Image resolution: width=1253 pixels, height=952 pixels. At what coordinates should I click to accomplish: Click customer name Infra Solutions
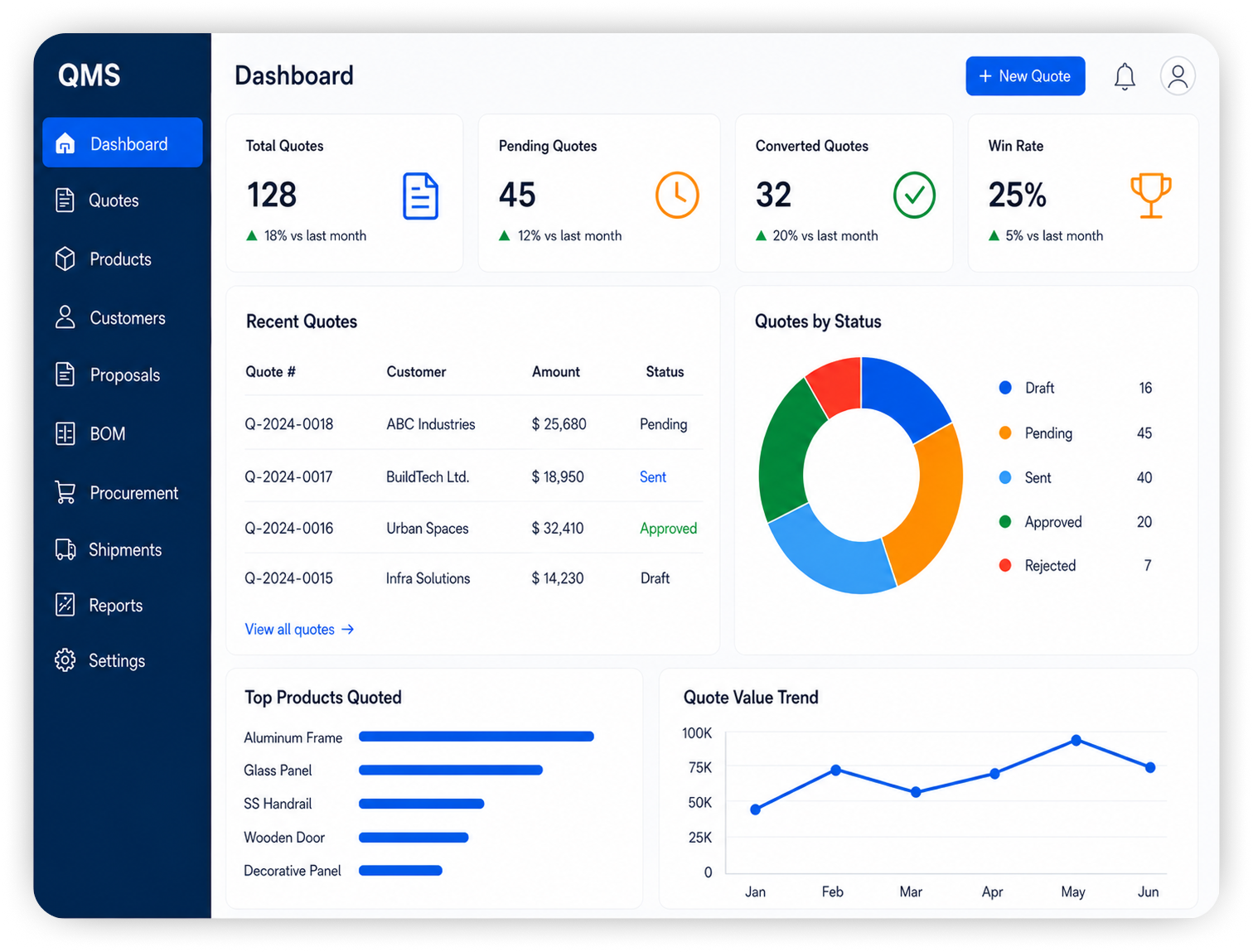(x=428, y=578)
